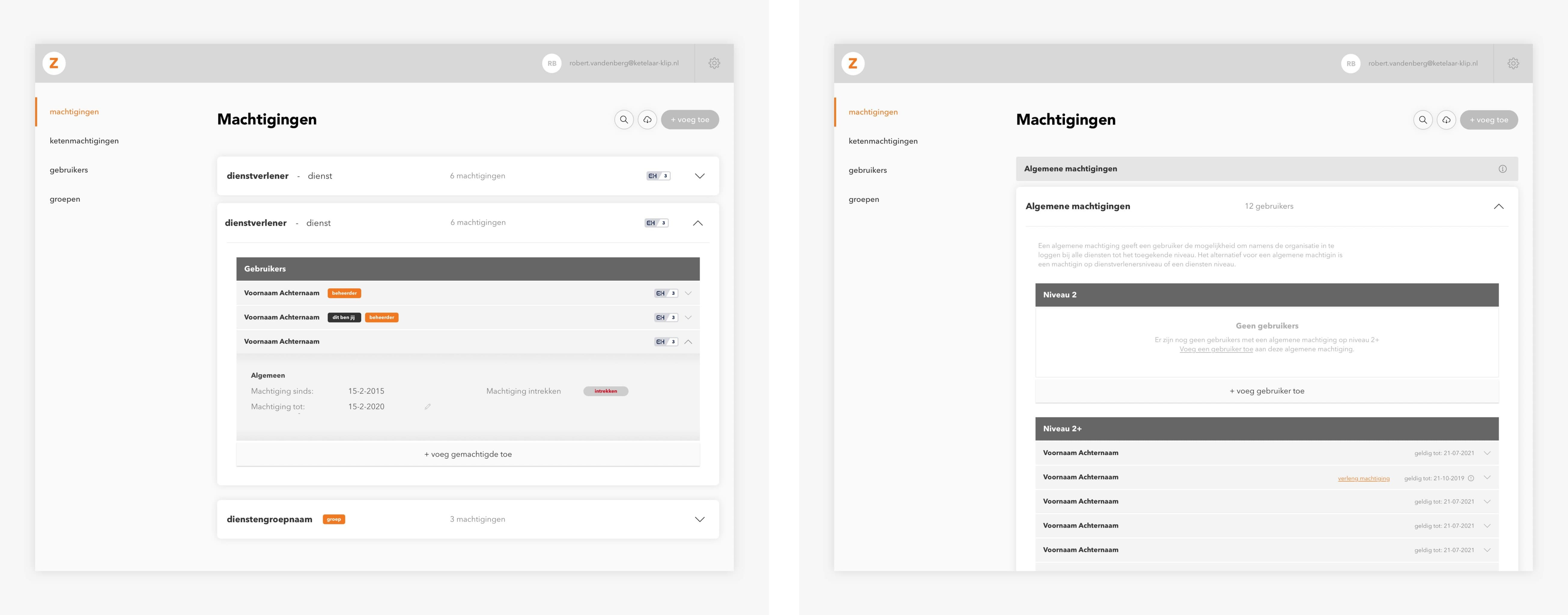Click '3 machtigingen' on dienstengroepnaam card
Screen dimensions: 1568x615
pyautogui.click(x=477, y=520)
